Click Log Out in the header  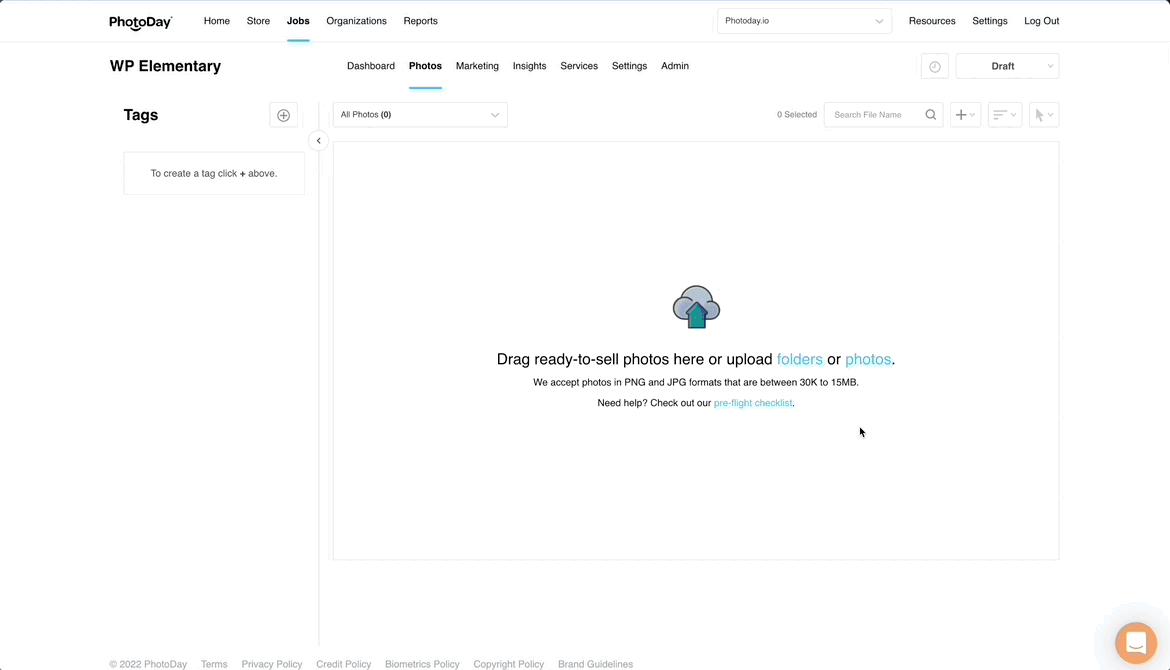click(x=1041, y=21)
